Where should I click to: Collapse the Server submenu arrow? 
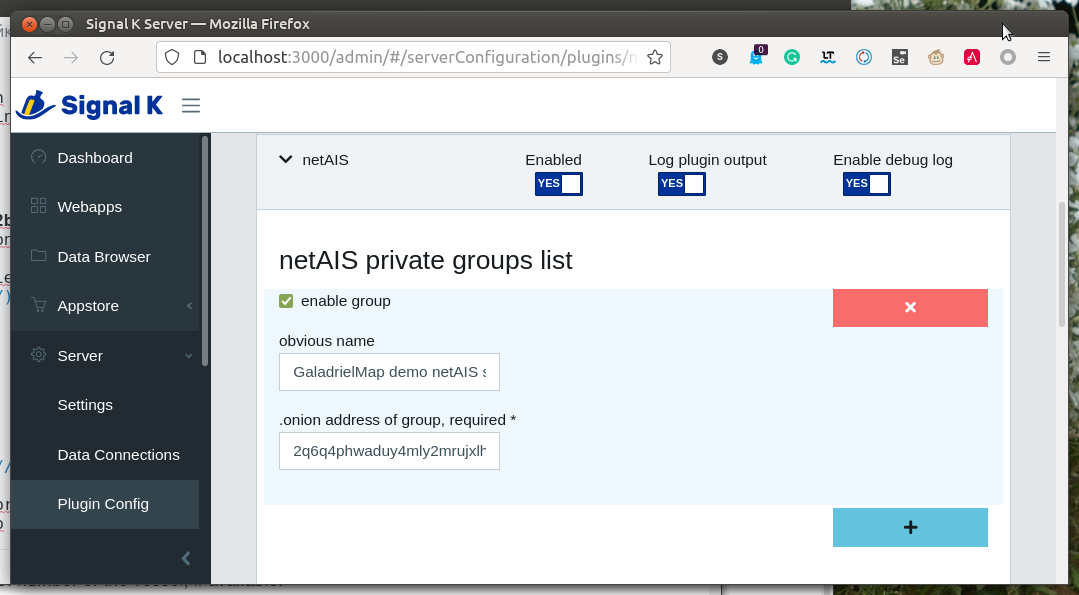point(189,356)
